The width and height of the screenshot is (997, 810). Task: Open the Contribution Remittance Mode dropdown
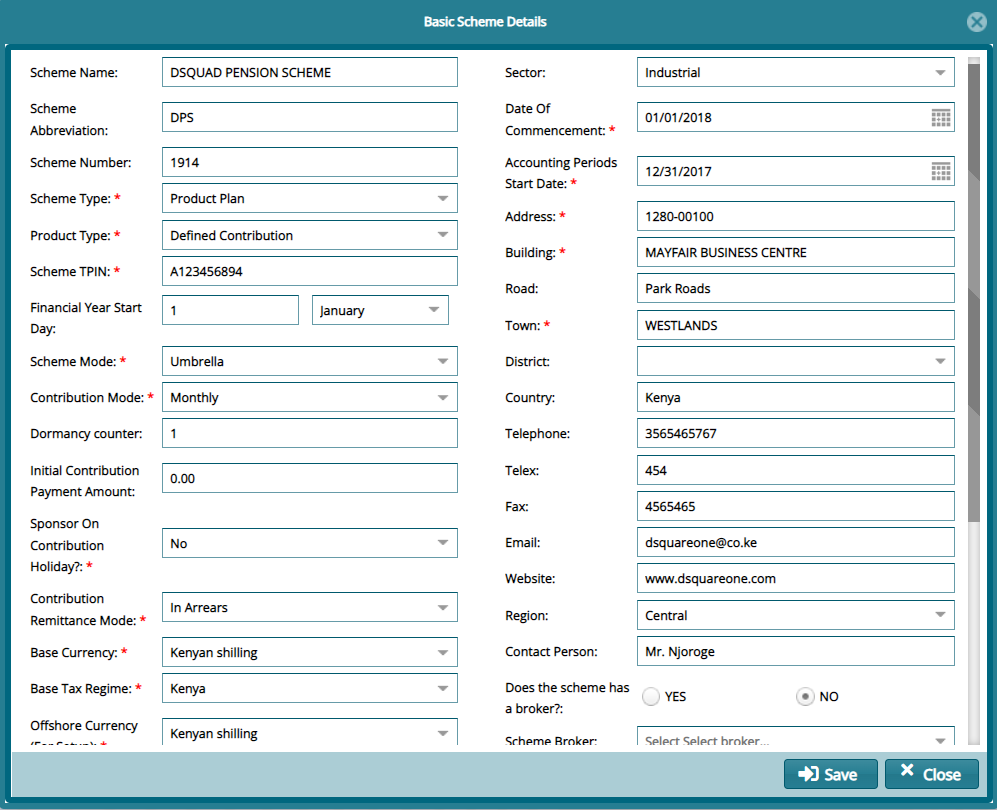[310, 607]
